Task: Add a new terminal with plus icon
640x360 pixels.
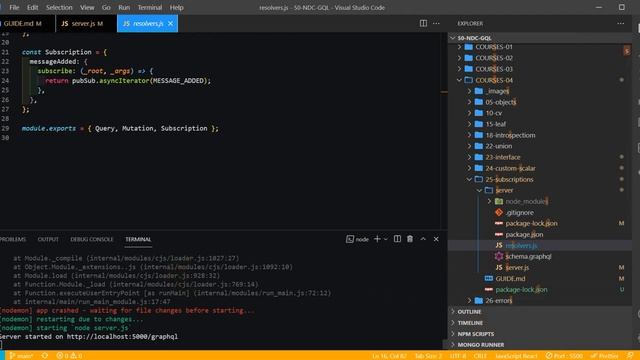Action: [x=377, y=239]
